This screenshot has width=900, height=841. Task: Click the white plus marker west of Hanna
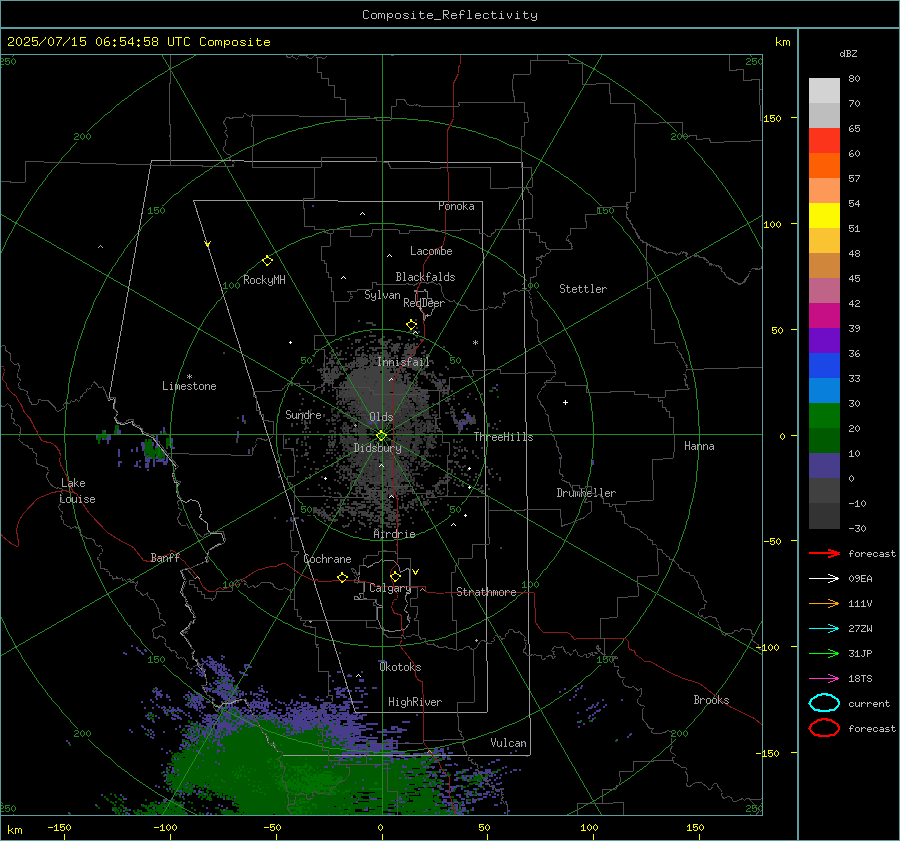[x=565, y=402]
